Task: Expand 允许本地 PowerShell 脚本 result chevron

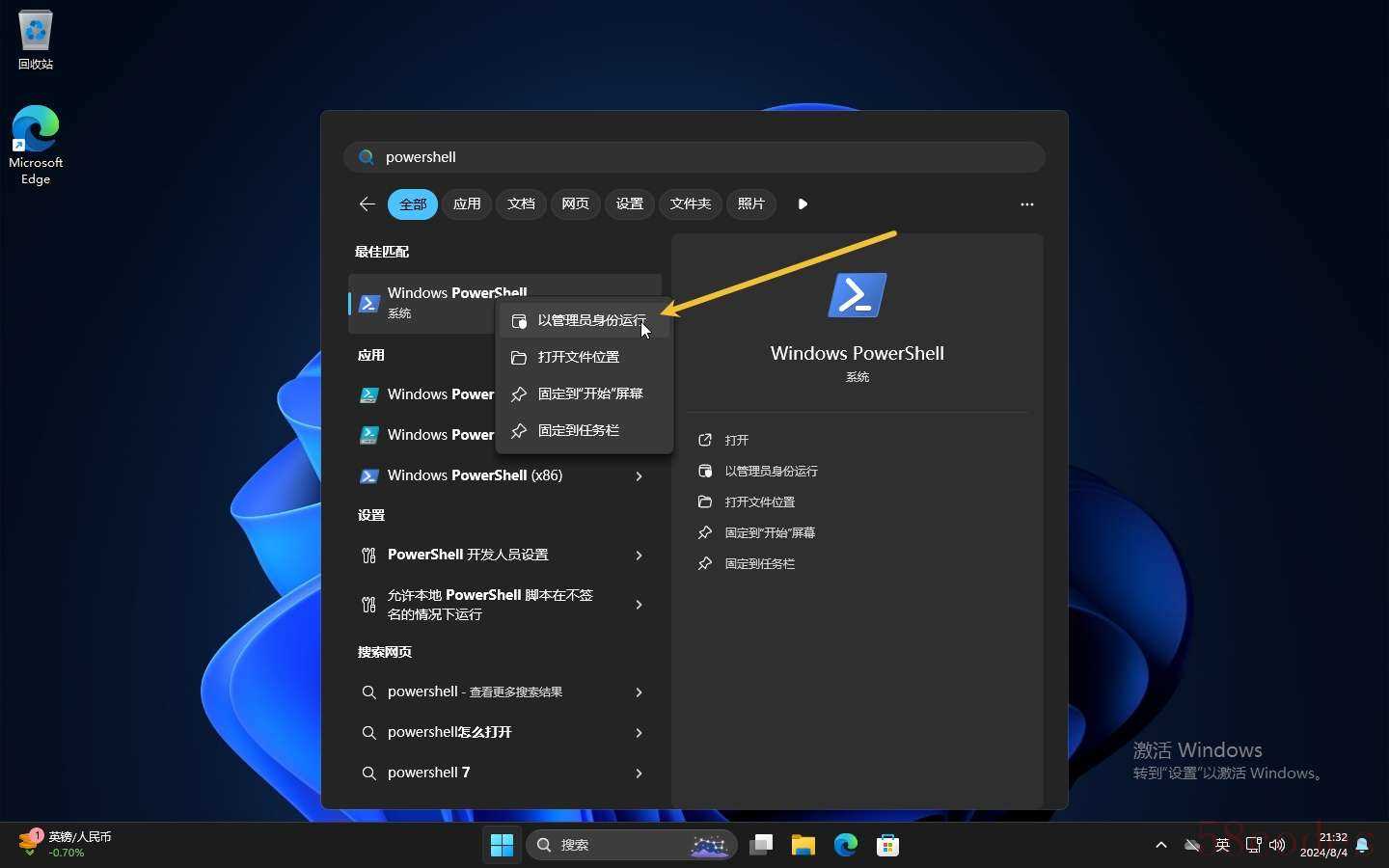Action: click(x=639, y=605)
